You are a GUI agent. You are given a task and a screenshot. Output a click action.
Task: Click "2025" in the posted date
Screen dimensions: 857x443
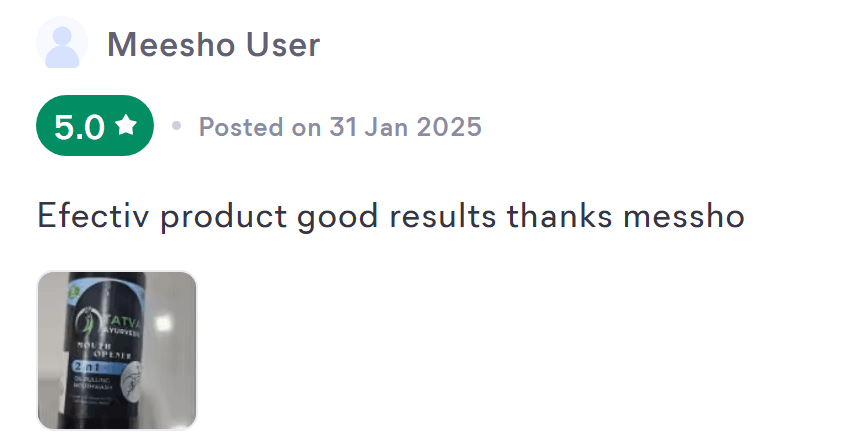(x=449, y=127)
